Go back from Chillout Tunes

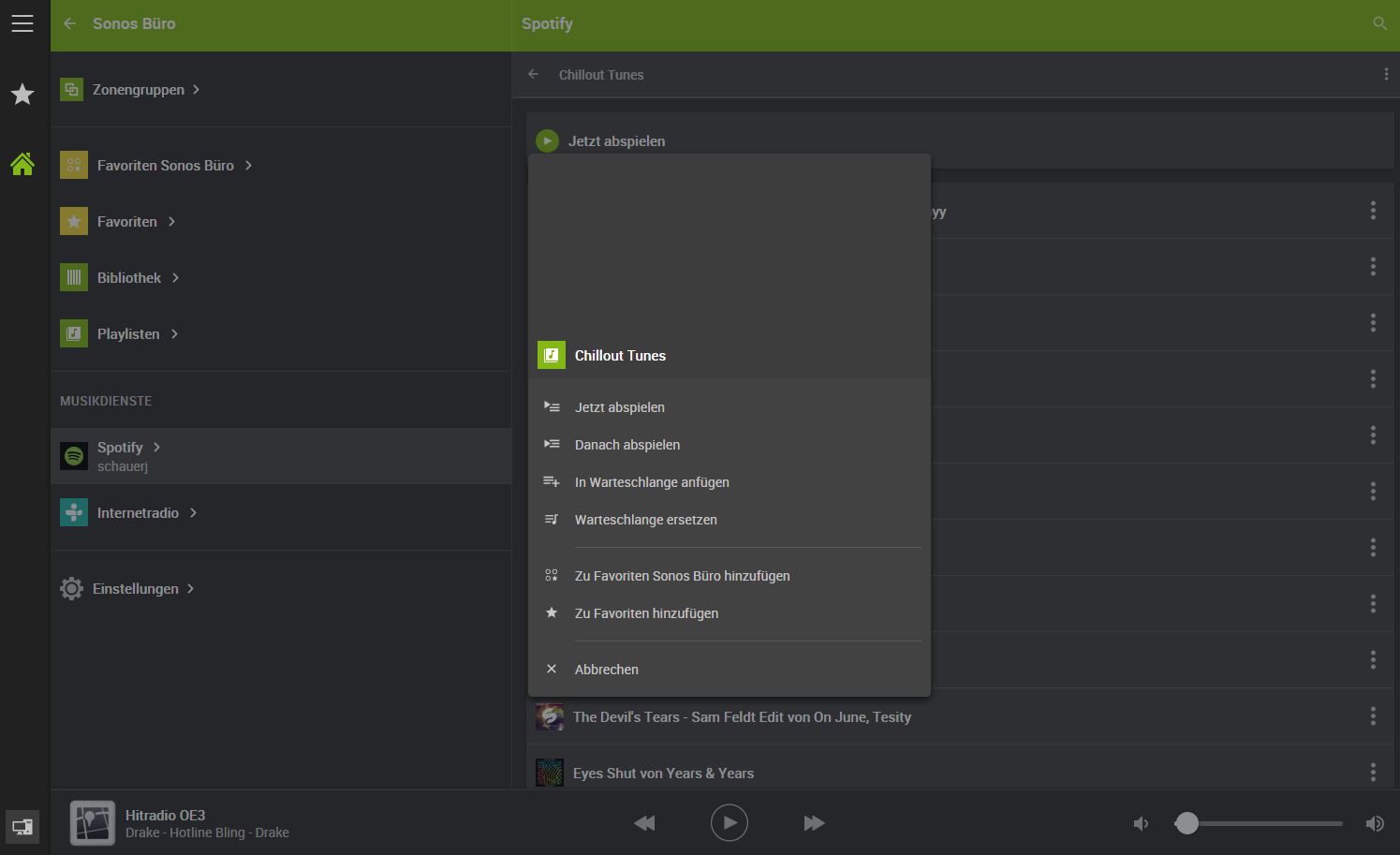pyautogui.click(x=534, y=74)
